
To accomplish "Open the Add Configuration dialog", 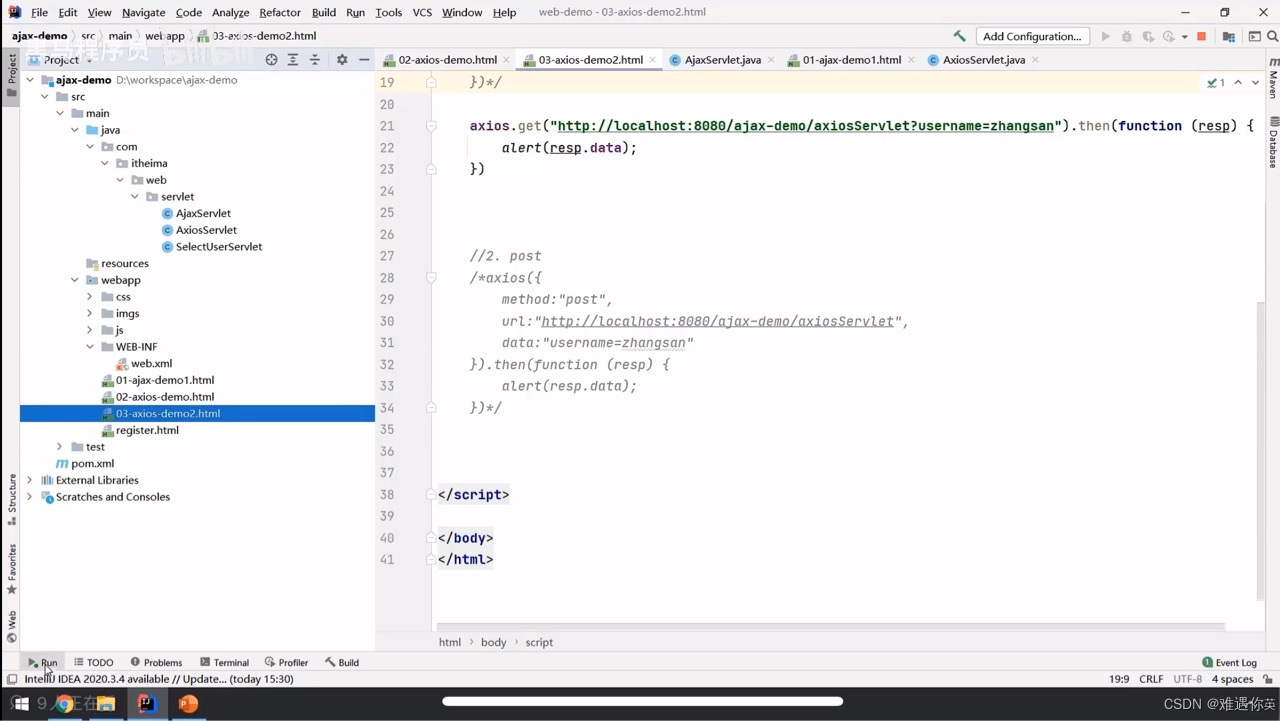I will (1032, 36).
